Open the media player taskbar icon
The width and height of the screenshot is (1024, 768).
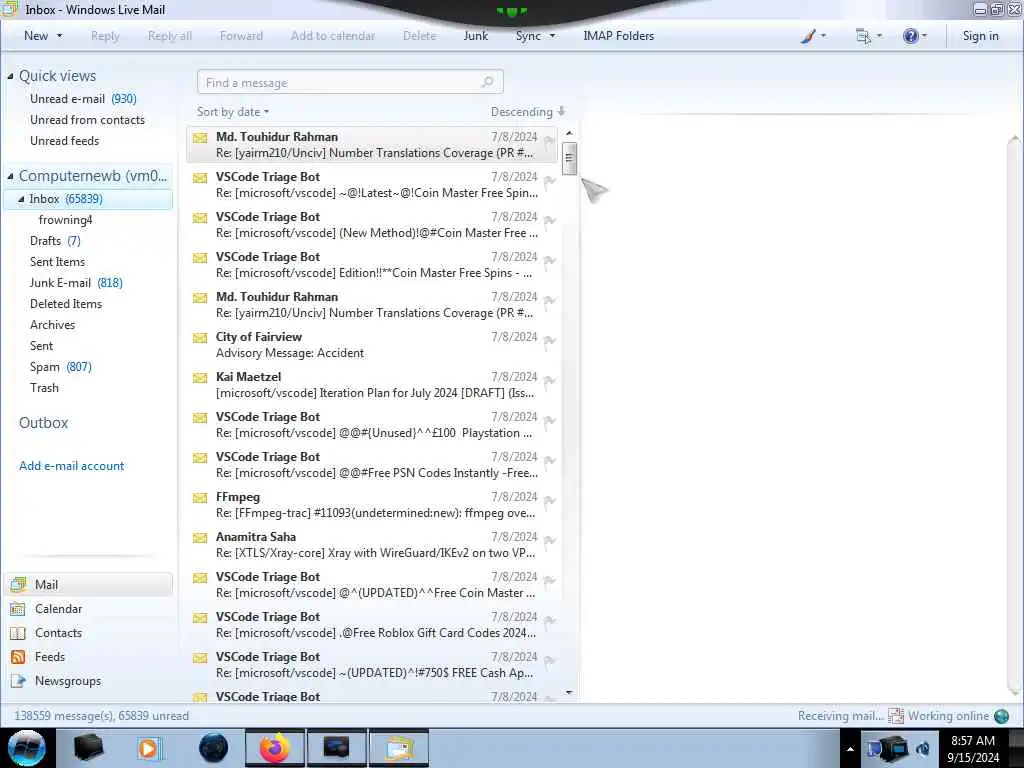149,748
